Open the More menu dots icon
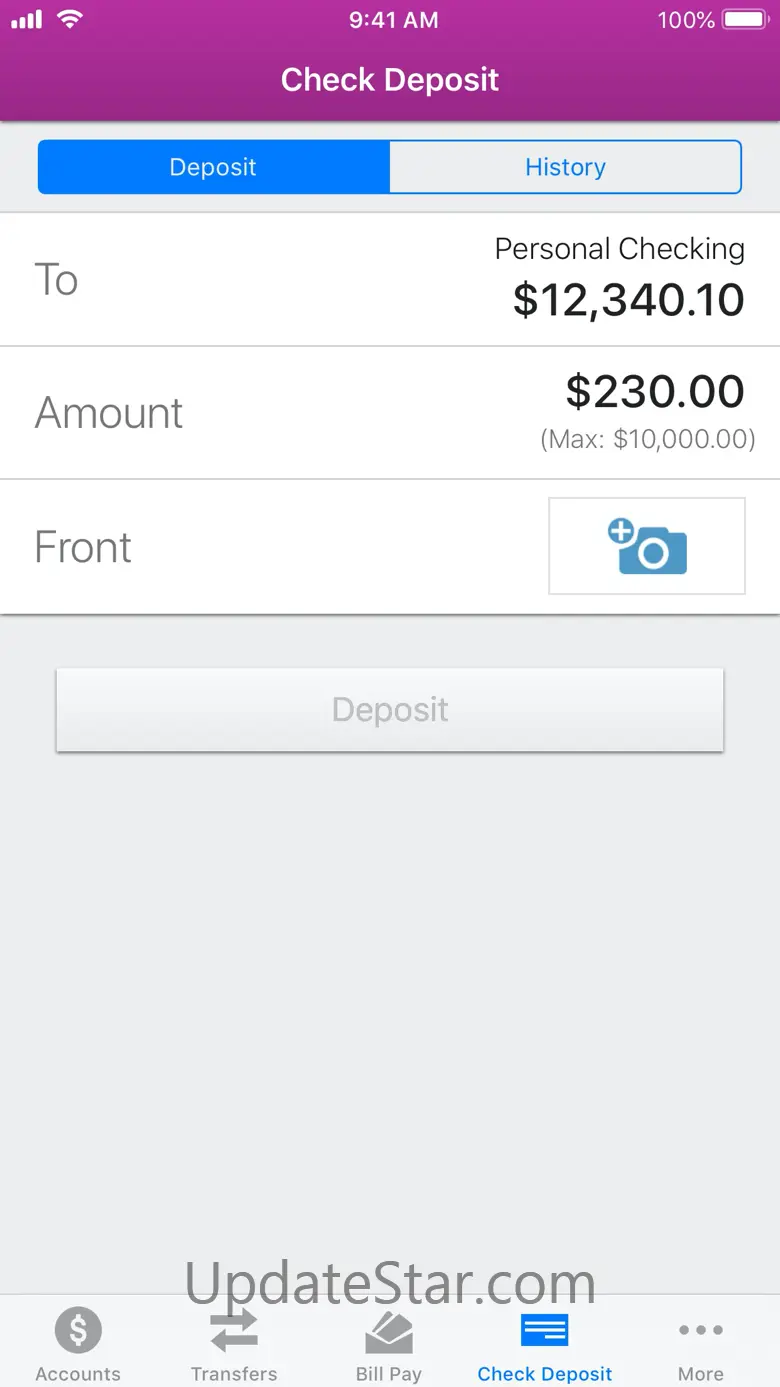 click(700, 1330)
